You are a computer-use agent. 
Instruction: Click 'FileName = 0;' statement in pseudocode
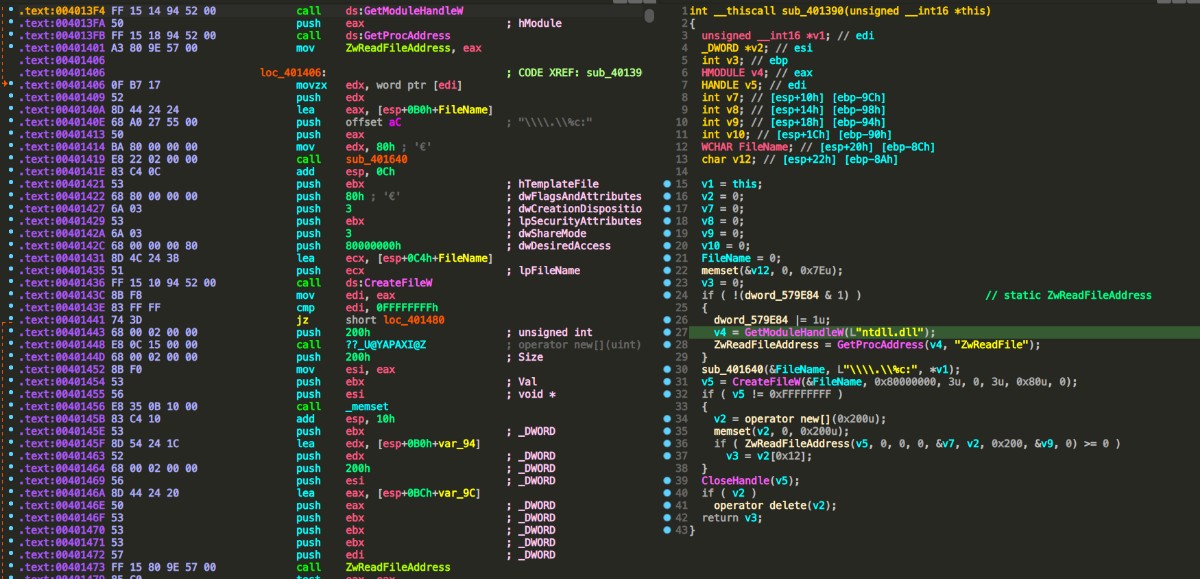(743, 258)
